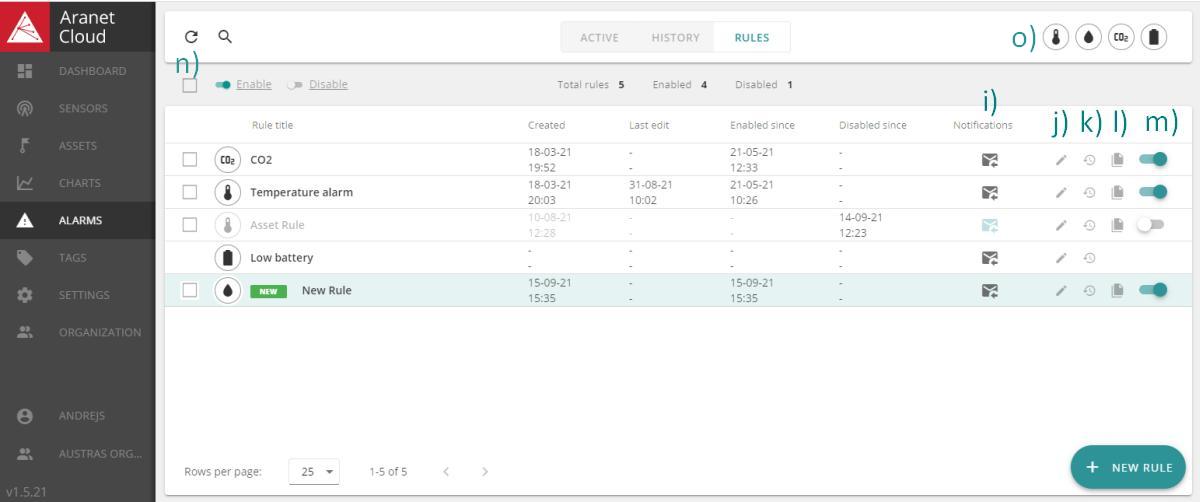Edit the Asset Rule pencil icon
The width and height of the screenshot is (1200, 502).
click(1061, 225)
